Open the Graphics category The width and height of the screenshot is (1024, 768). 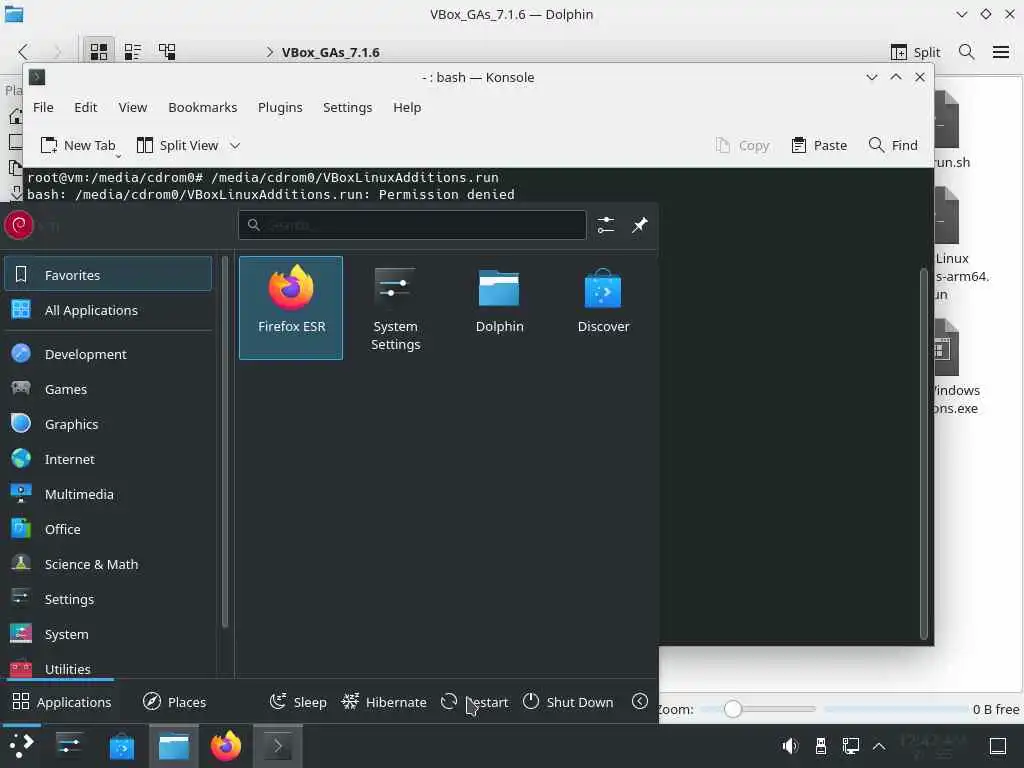tap(108, 424)
